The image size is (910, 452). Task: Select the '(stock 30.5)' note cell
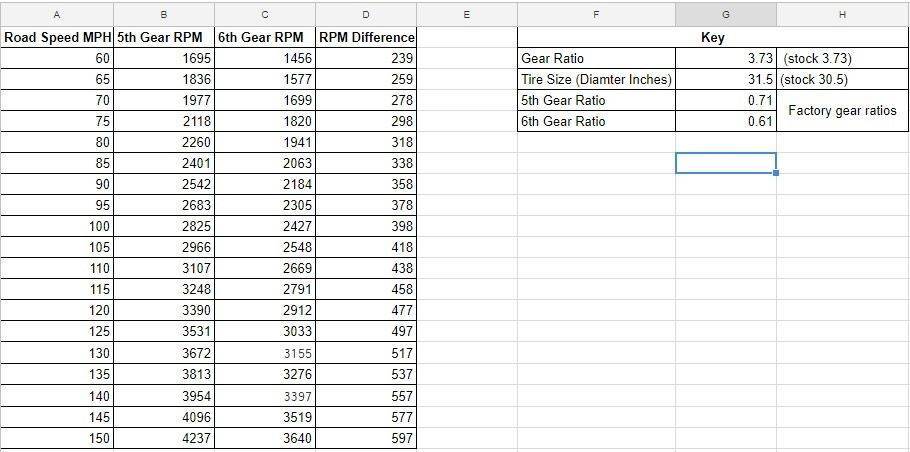click(x=842, y=79)
